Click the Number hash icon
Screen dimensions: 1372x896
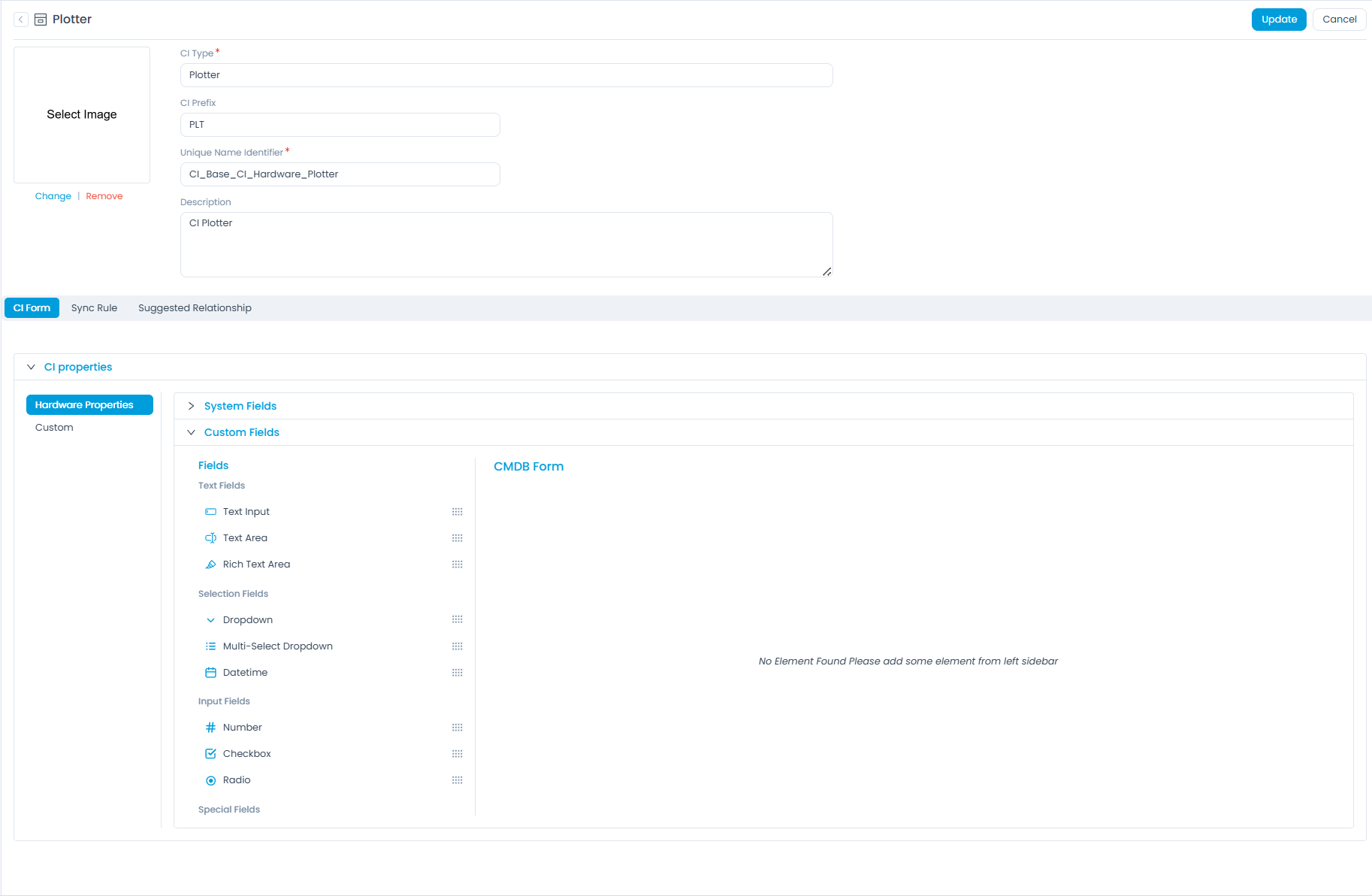(x=210, y=728)
